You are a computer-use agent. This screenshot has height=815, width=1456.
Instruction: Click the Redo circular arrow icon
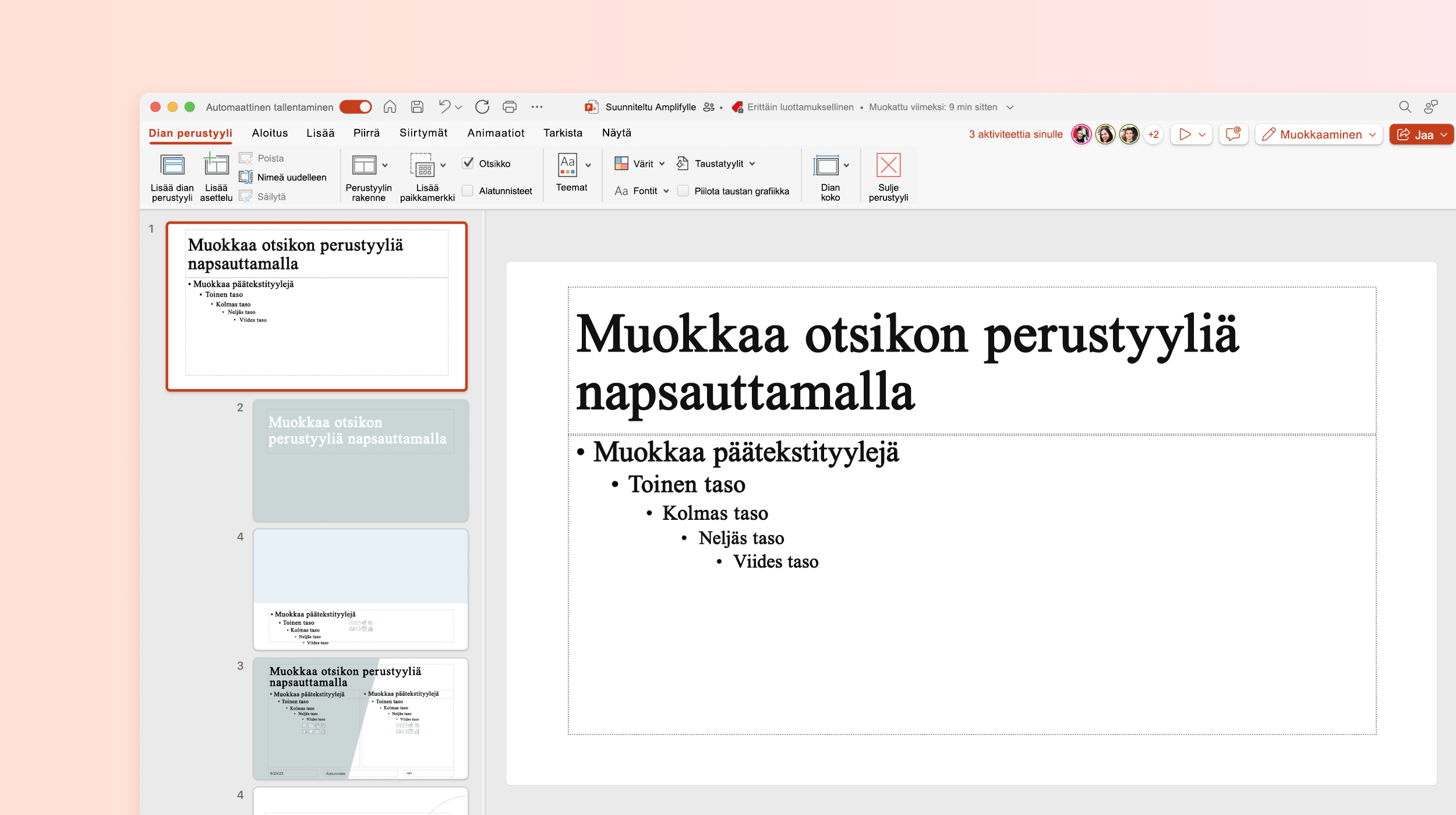pos(482,107)
